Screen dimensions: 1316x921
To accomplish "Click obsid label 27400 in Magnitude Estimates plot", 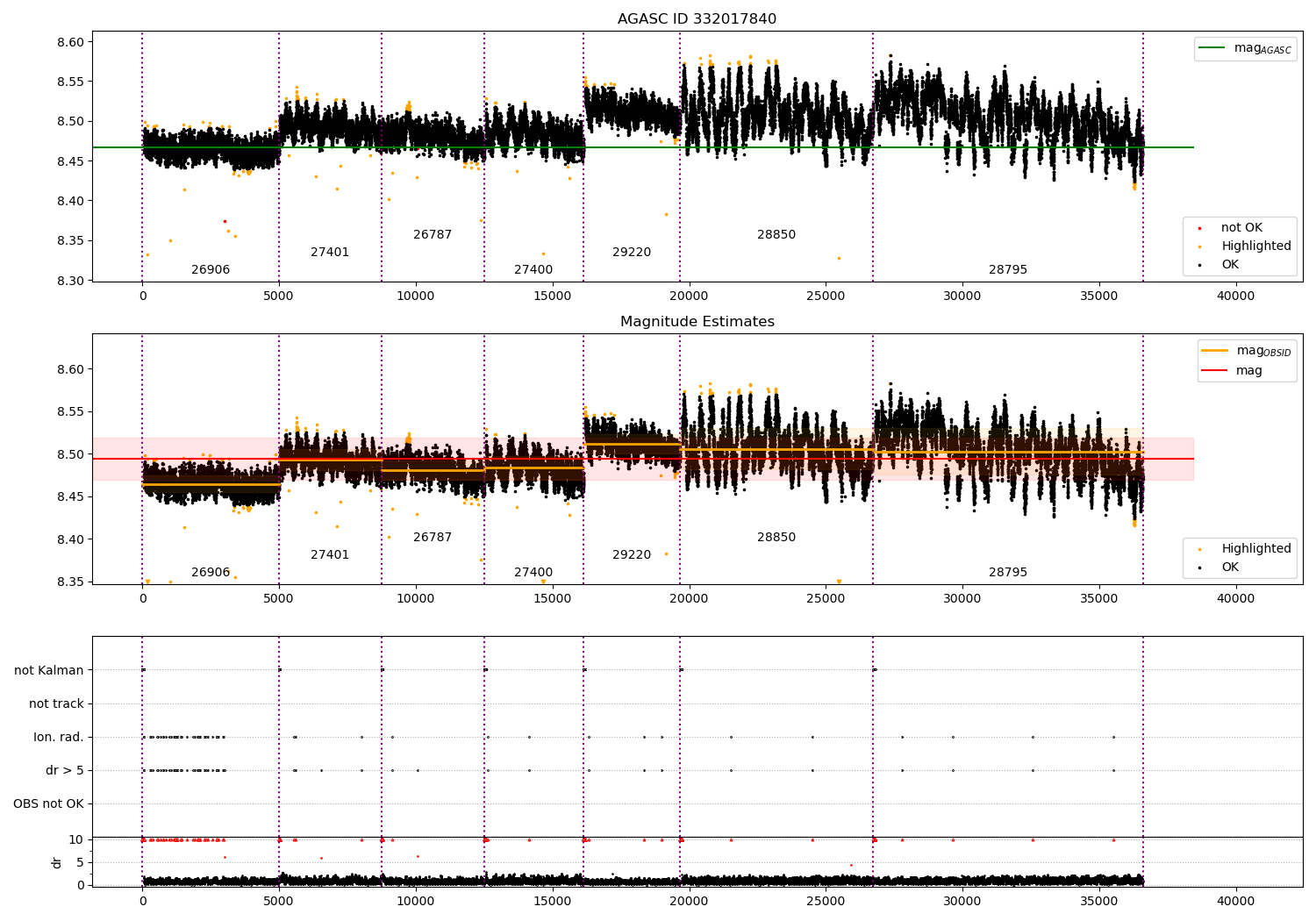I will (533, 573).
